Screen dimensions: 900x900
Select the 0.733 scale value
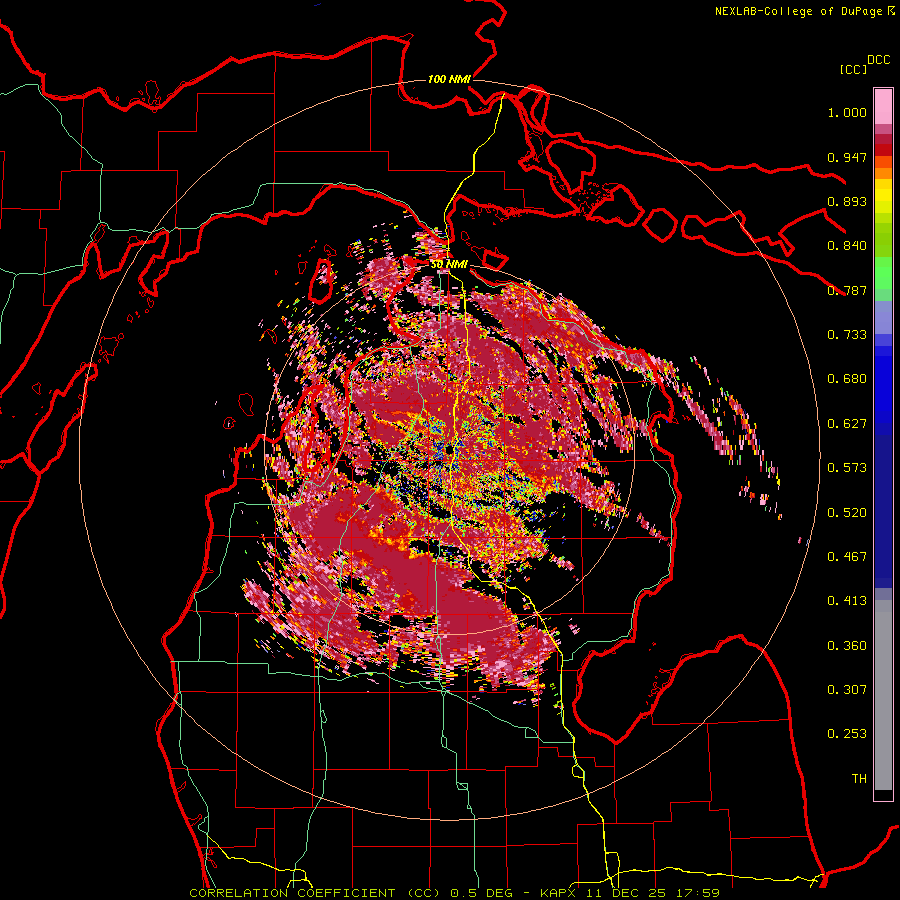[x=847, y=335]
